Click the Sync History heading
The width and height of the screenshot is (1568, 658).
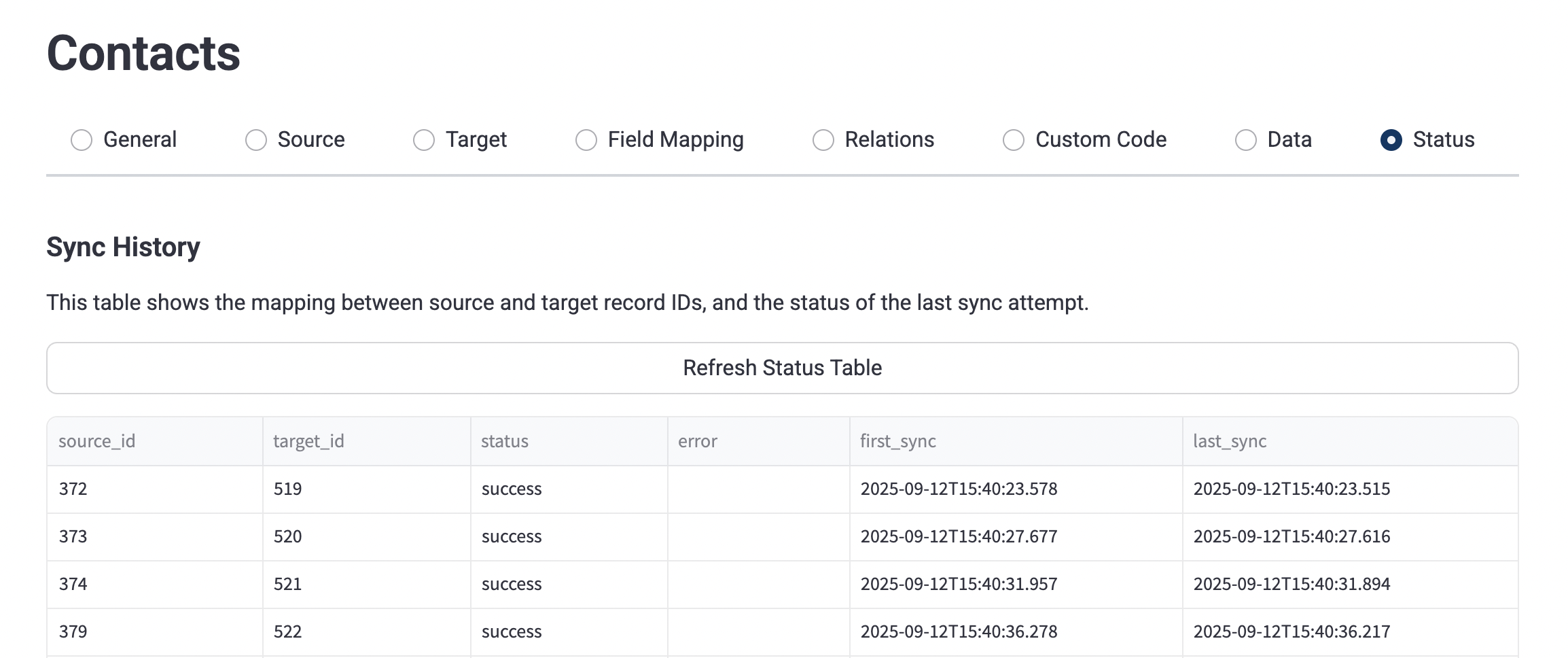tap(123, 247)
